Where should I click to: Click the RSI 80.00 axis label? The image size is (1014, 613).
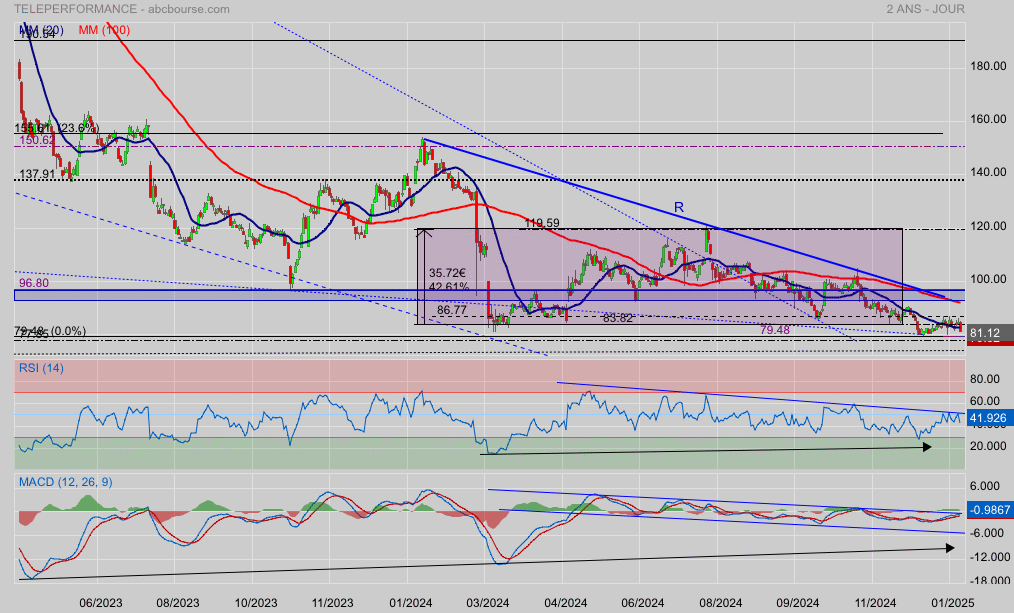pyautogui.click(x=985, y=380)
